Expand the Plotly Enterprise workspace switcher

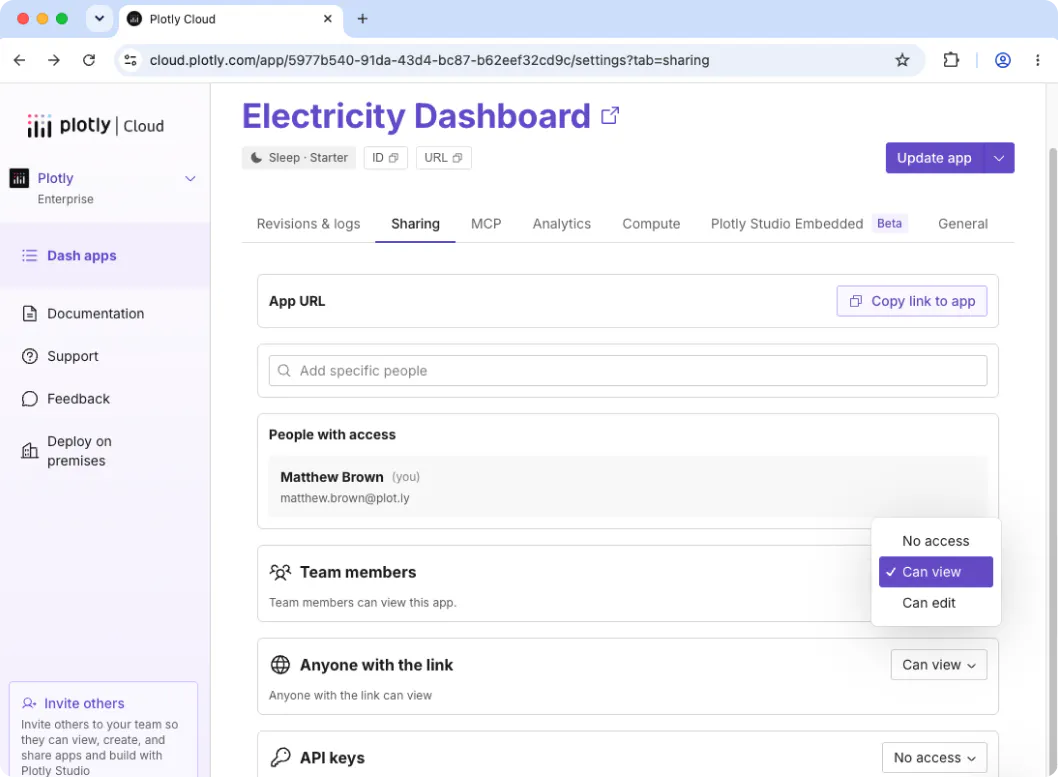(190, 179)
